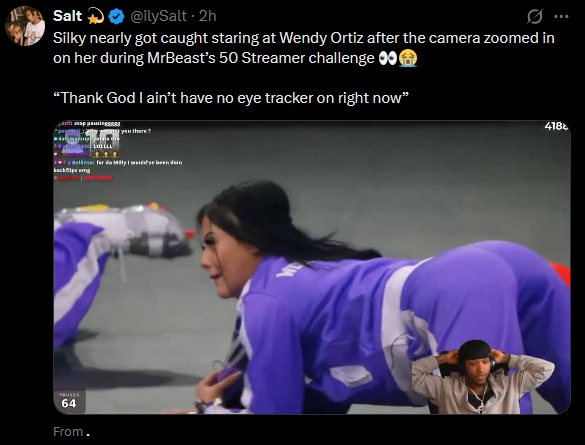The width and height of the screenshot is (585, 445).
Task: Click the display name Salt
Action: tap(68, 16)
